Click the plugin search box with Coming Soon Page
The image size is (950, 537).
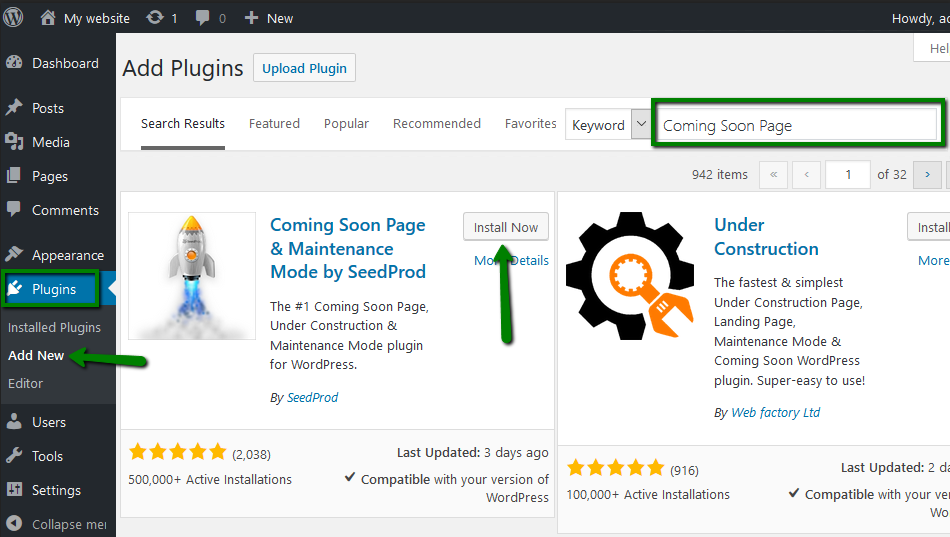(797, 125)
